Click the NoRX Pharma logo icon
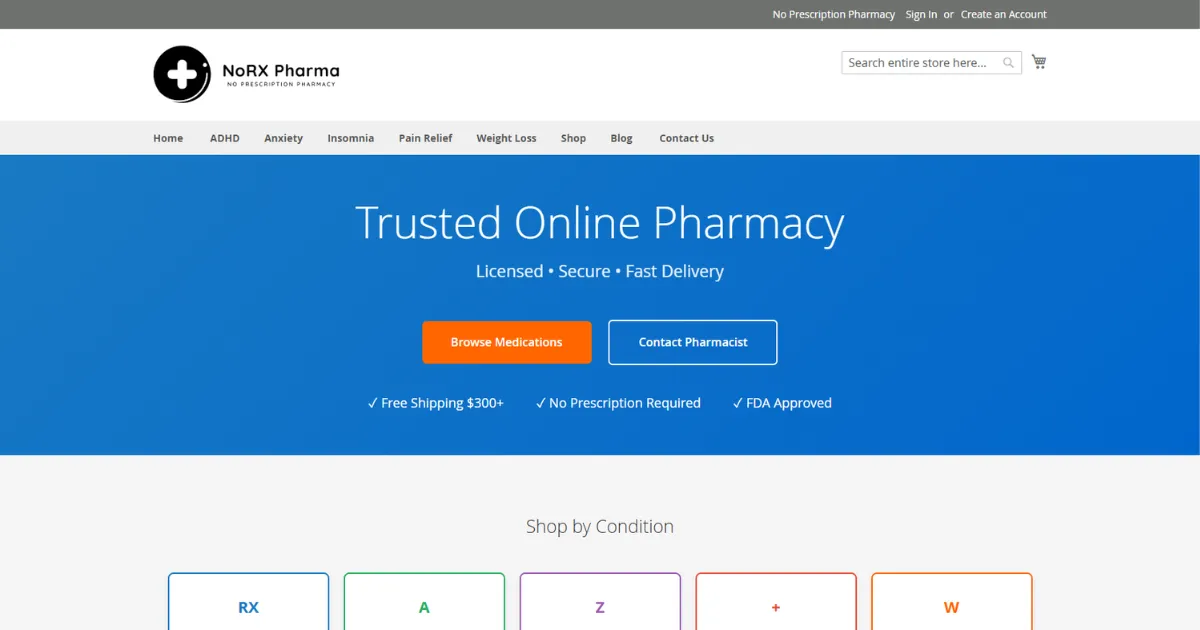Image resolution: width=1200 pixels, height=630 pixels. point(182,74)
